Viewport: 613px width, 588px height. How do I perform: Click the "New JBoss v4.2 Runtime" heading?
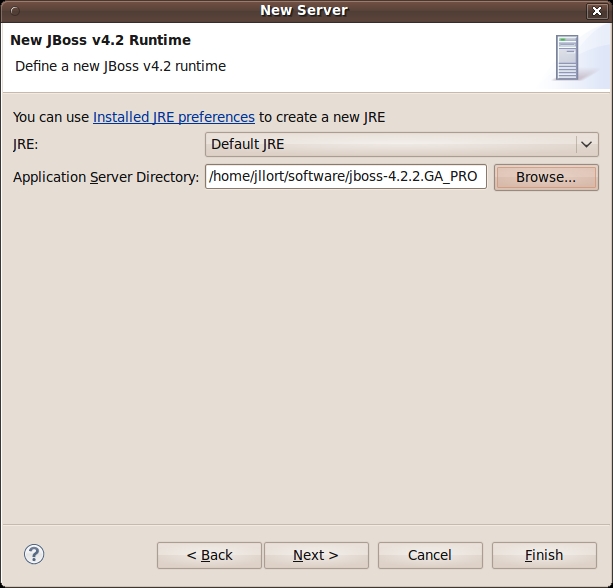[100, 40]
